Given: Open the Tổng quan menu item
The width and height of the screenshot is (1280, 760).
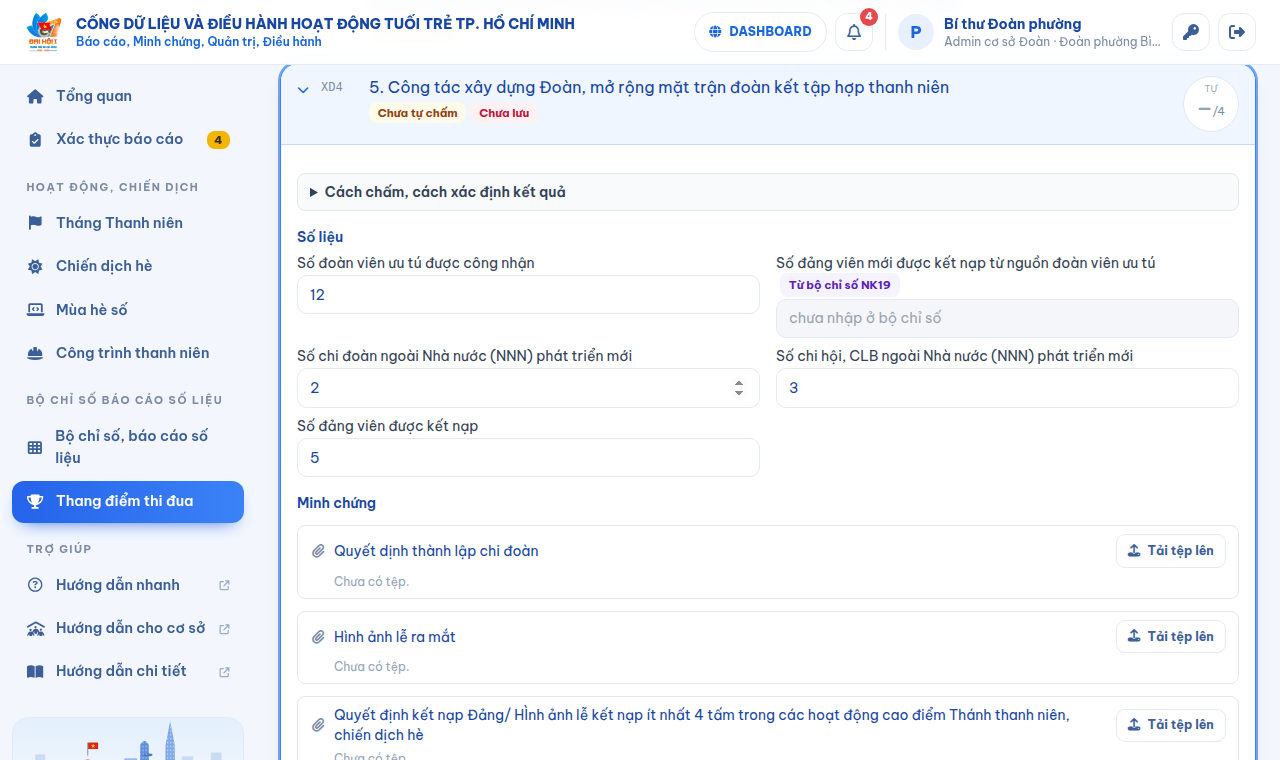Looking at the screenshot, I should click(128, 96).
